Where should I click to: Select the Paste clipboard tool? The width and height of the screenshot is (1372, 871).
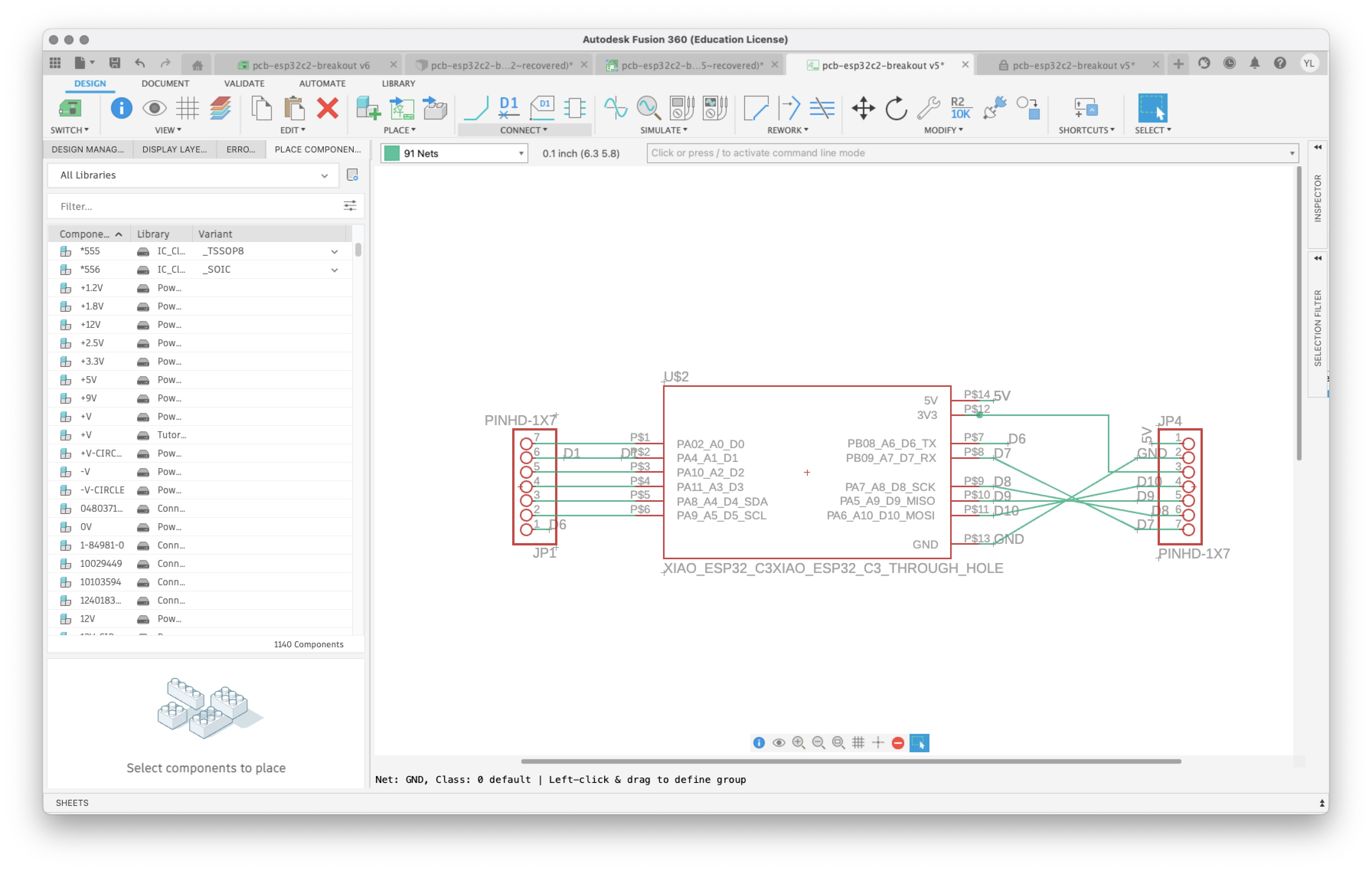(294, 108)
